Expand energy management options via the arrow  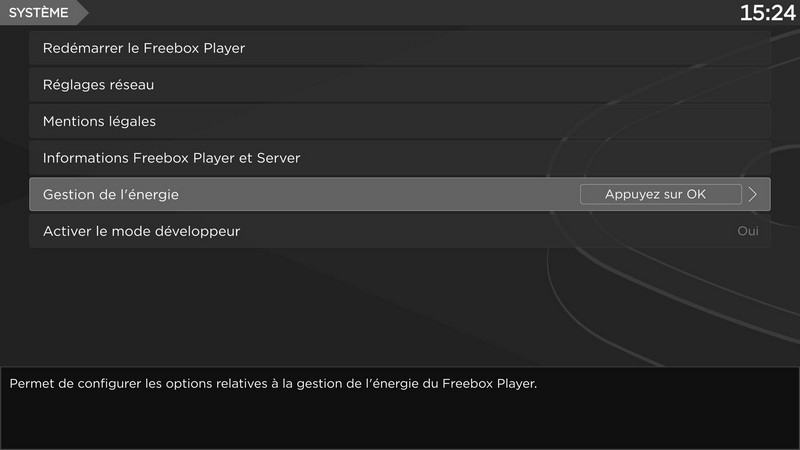[x=753, y=194]
